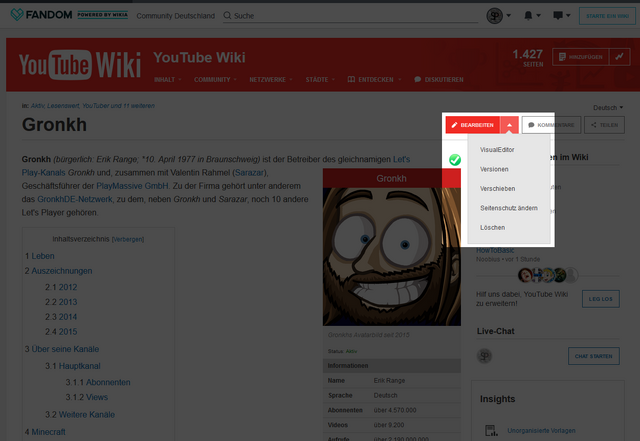Click the wiki activity pulse icon
The image size is (640, 441).
pyautogui.click(x=620, y=57)
